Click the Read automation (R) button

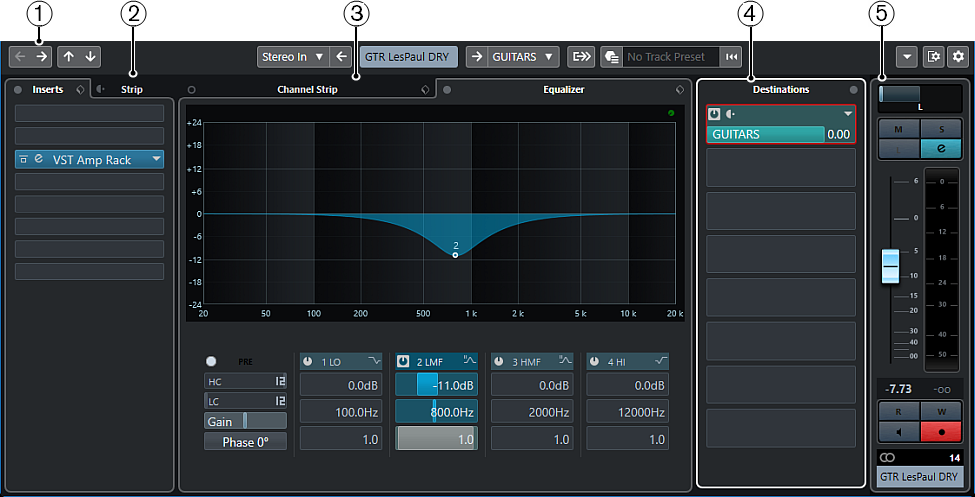pyautogui.click(x=899, y=411)
